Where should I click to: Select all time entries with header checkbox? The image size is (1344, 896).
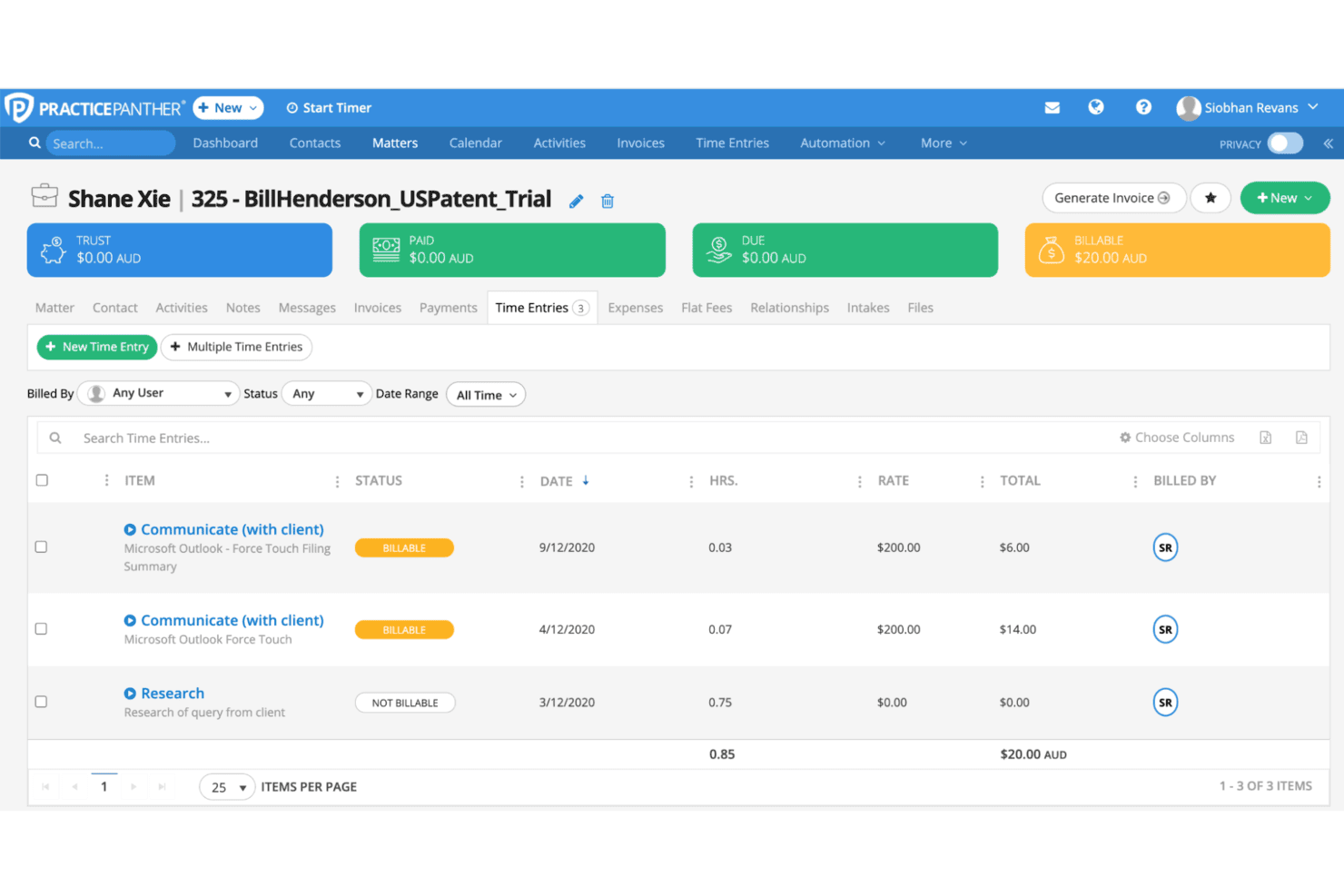click(42, 480)
